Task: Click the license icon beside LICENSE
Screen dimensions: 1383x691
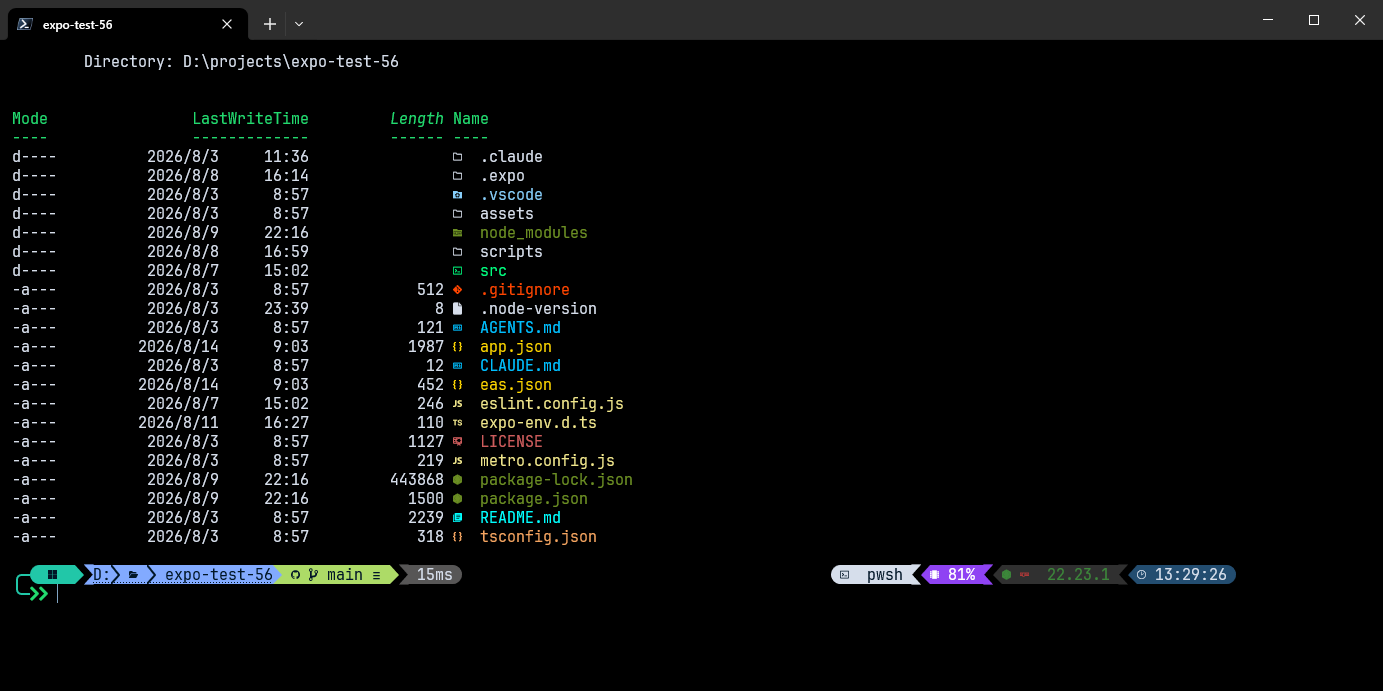Action: point(457,442)
